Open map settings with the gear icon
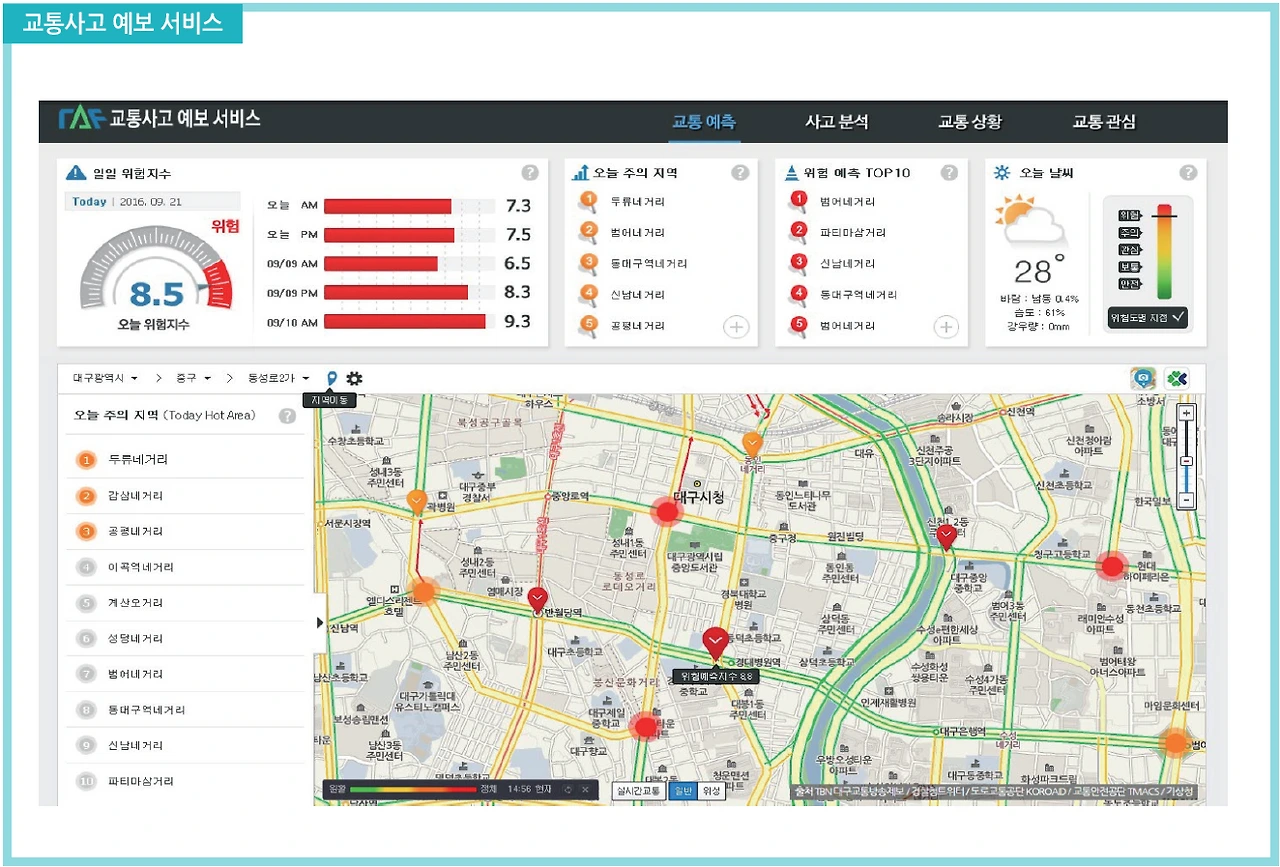 point(354,379)
